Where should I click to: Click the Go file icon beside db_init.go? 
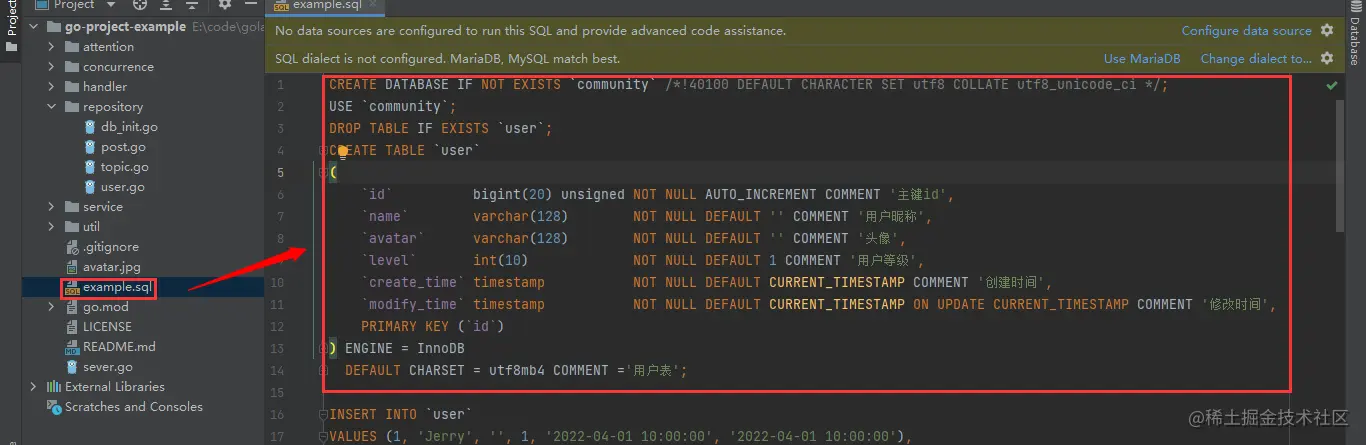[x=90, y=127]
